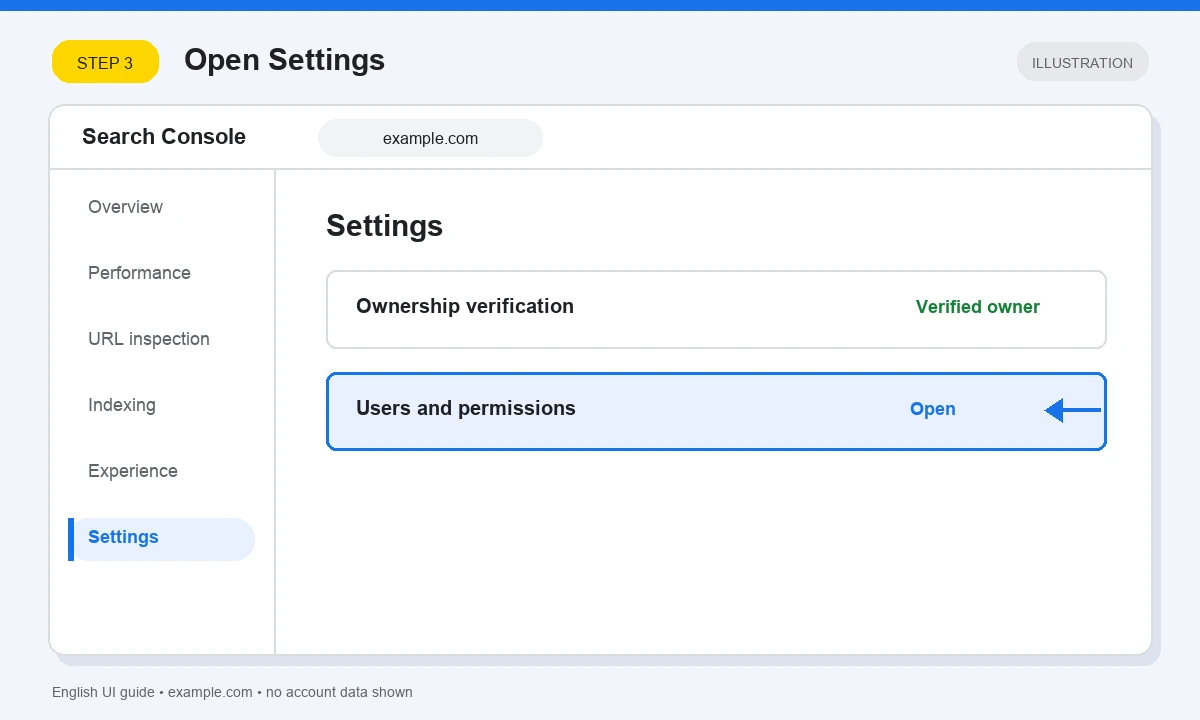Select the Settings sidebar item
The image size is (1200, 720).
[x=162, y=539]
